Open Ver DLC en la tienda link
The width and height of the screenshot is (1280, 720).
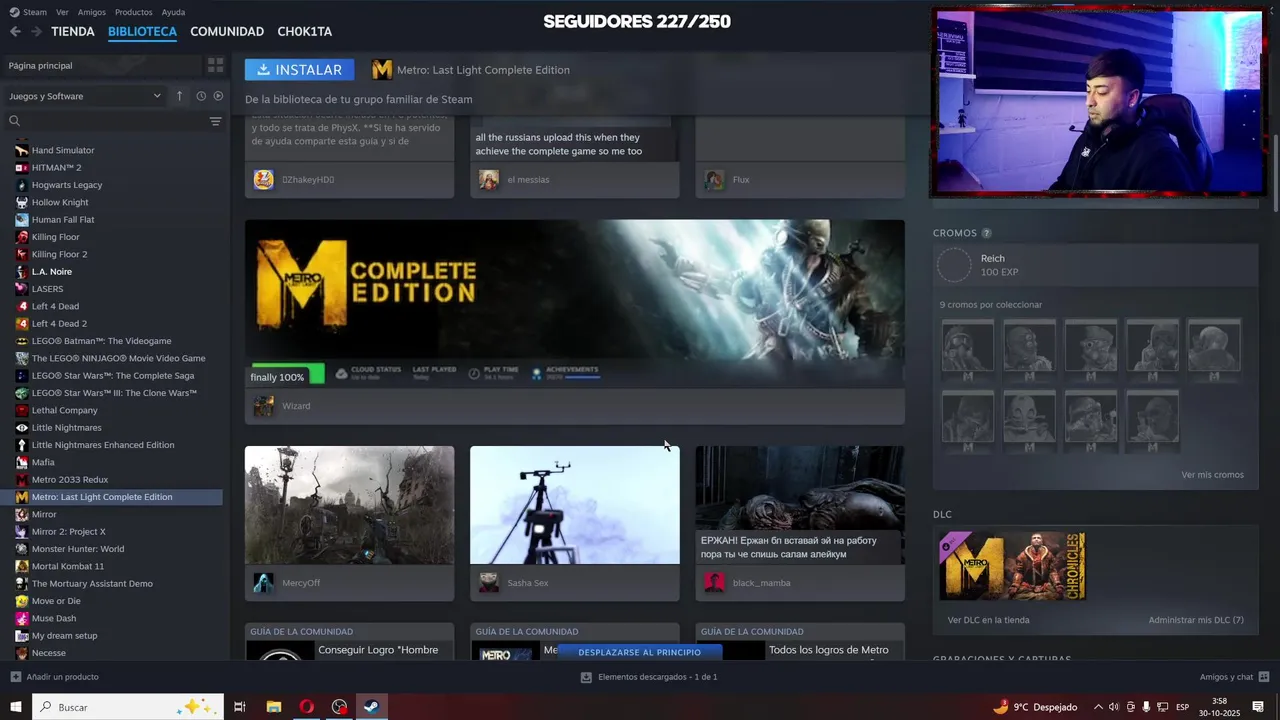988,620
